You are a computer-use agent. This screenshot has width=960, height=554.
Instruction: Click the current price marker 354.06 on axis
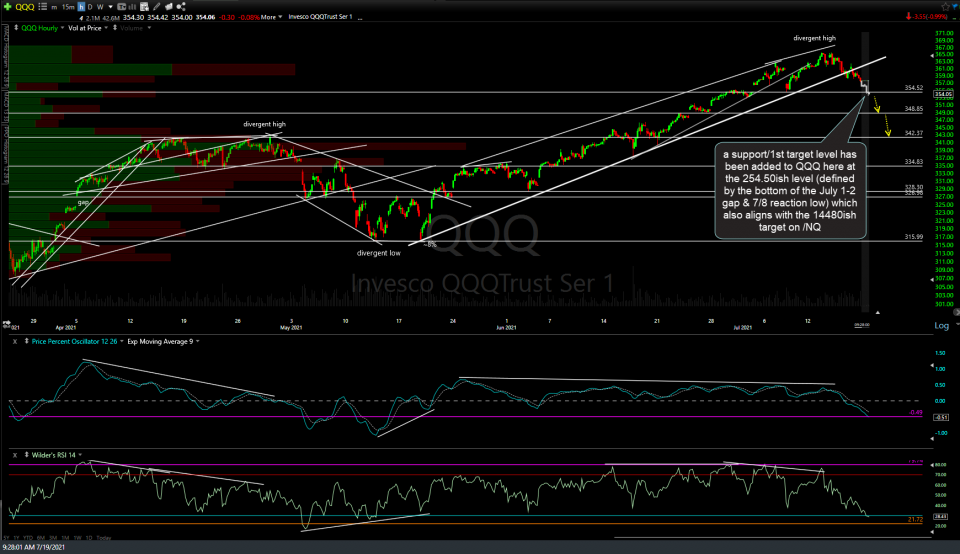[943, 94]
